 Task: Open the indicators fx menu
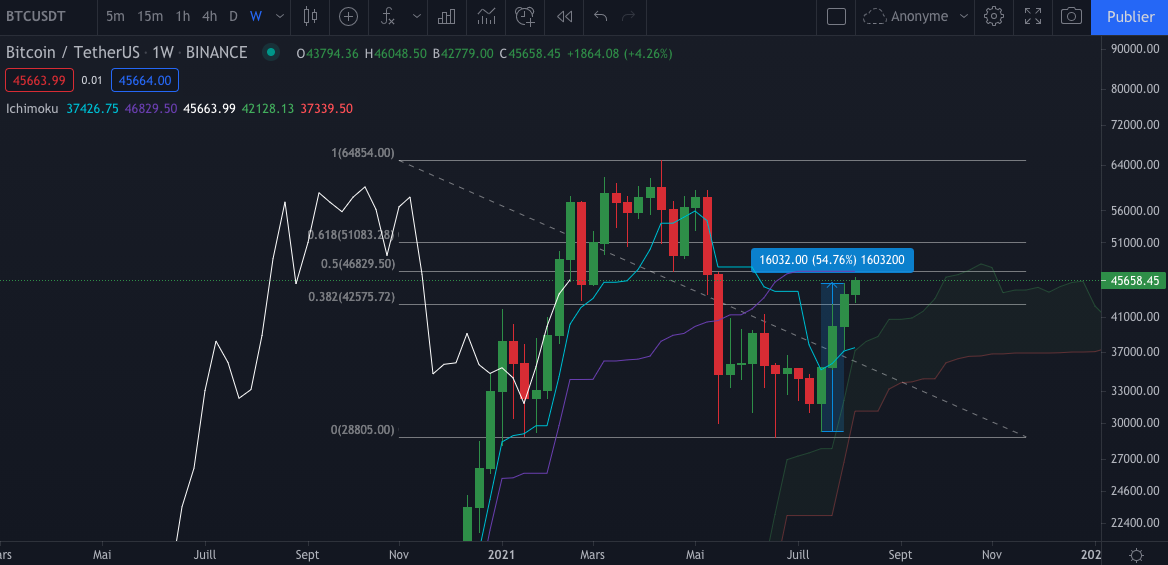coord(386,16)
